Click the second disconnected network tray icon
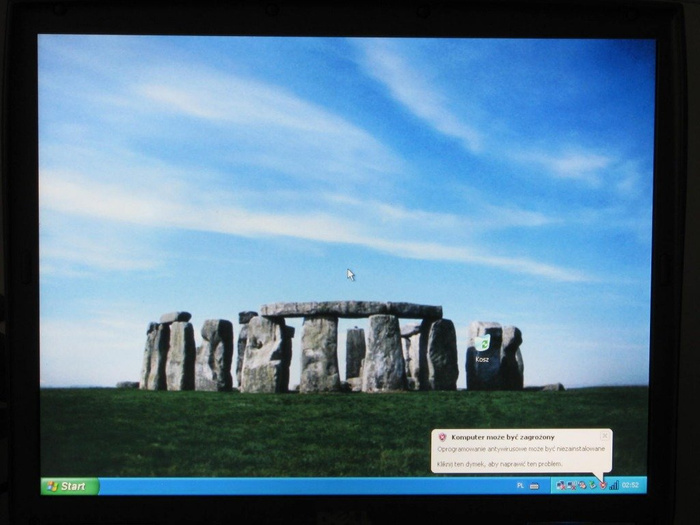The height and width of the screenshot is (525, 700). click(570, 485)
